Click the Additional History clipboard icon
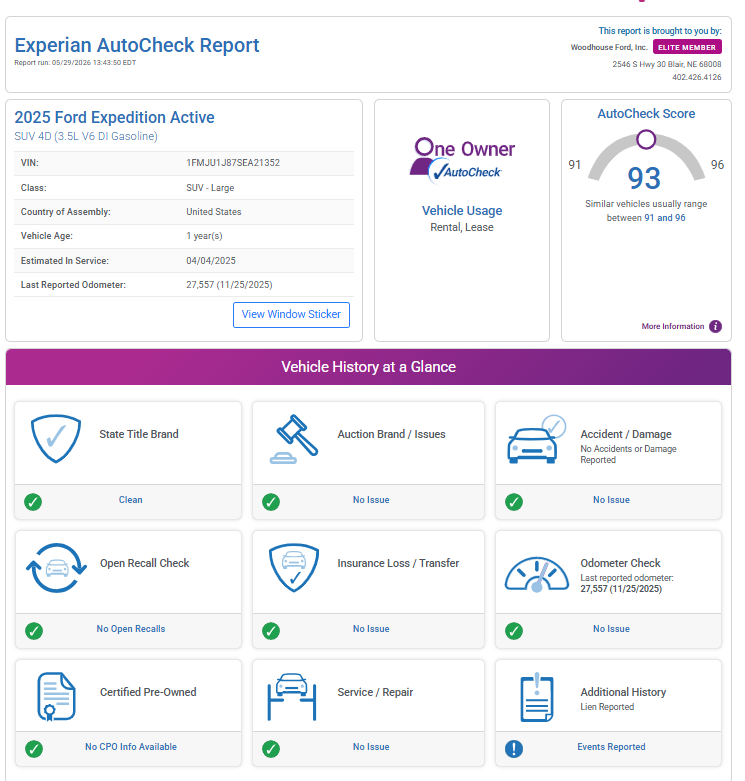745x781 pixels. (x=537, y=697)
